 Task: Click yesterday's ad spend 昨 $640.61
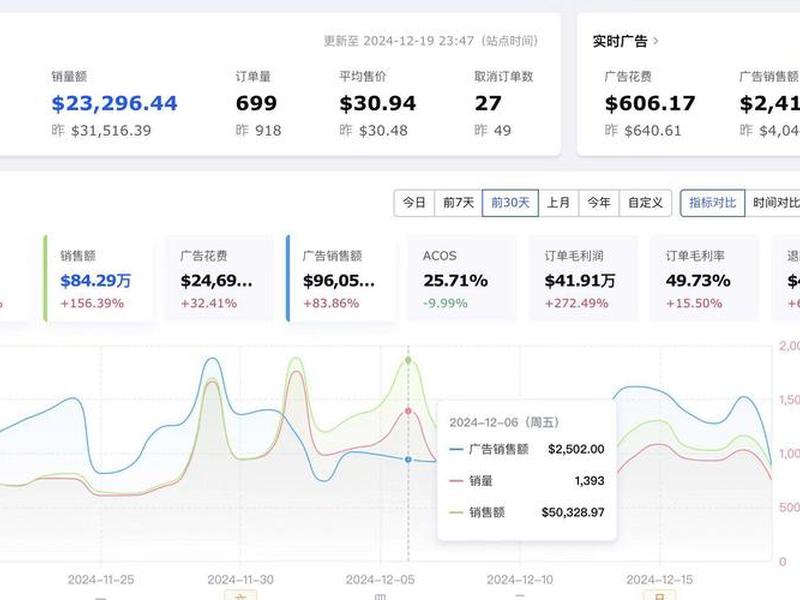[x=643, y=131]
